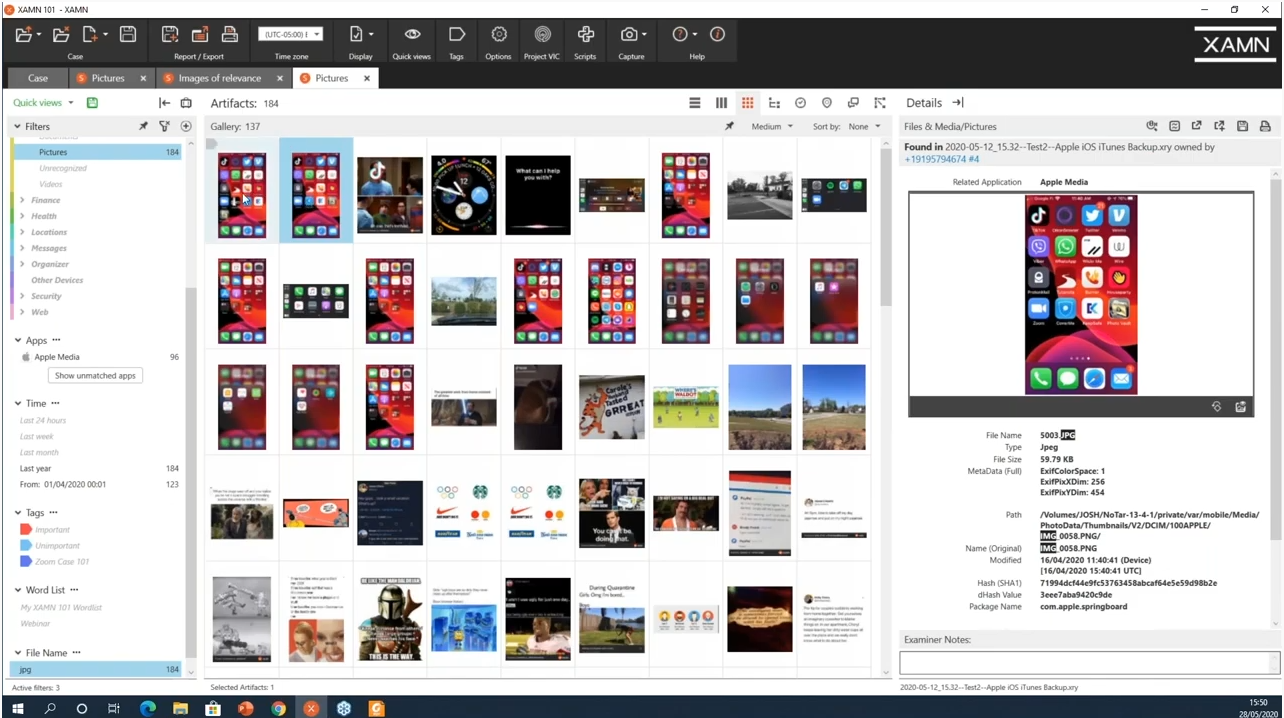The image size is (1284, 718).
Task: Open the geographic map view
Action: pos(826,103)
